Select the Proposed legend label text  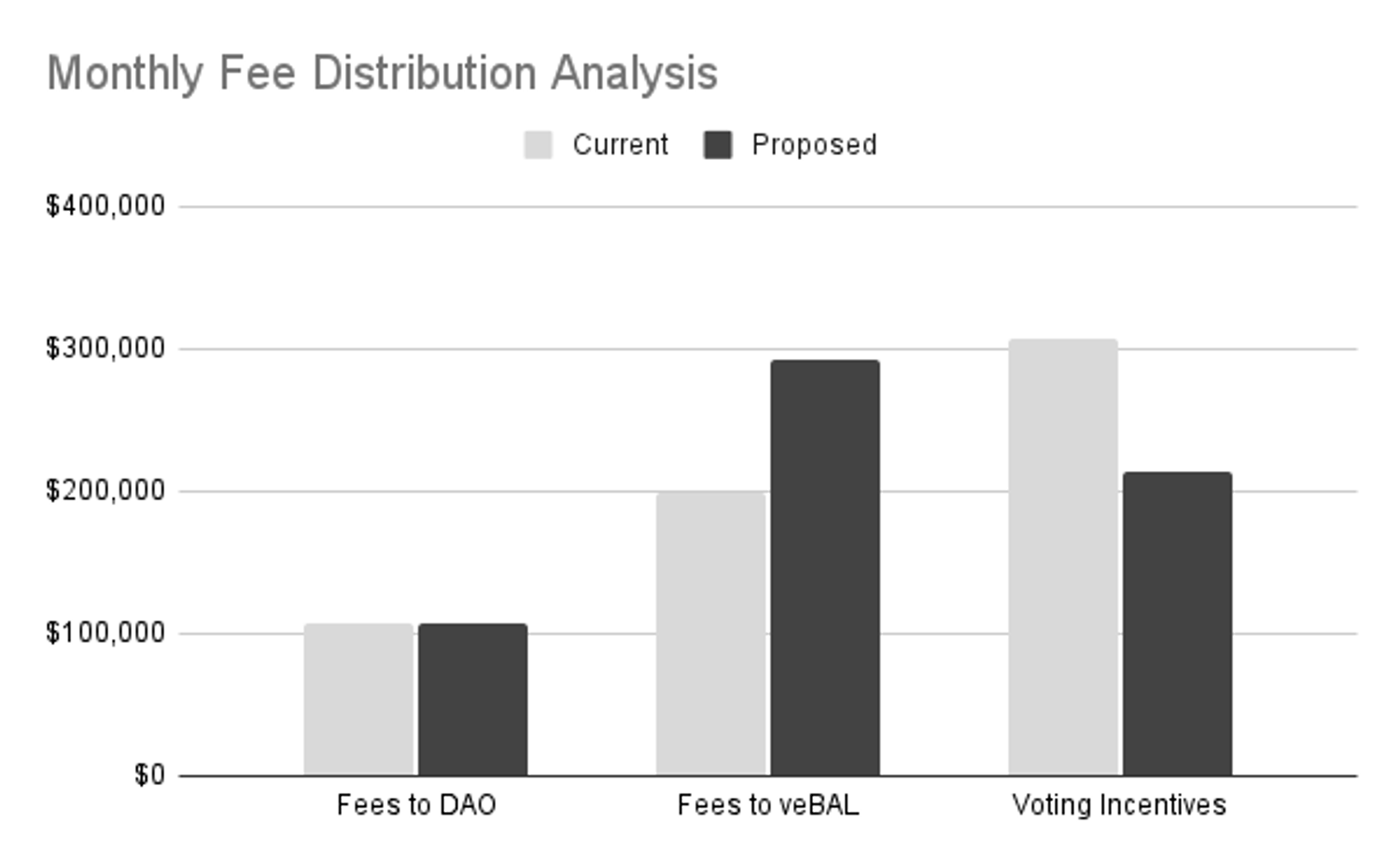click(814, 145)
